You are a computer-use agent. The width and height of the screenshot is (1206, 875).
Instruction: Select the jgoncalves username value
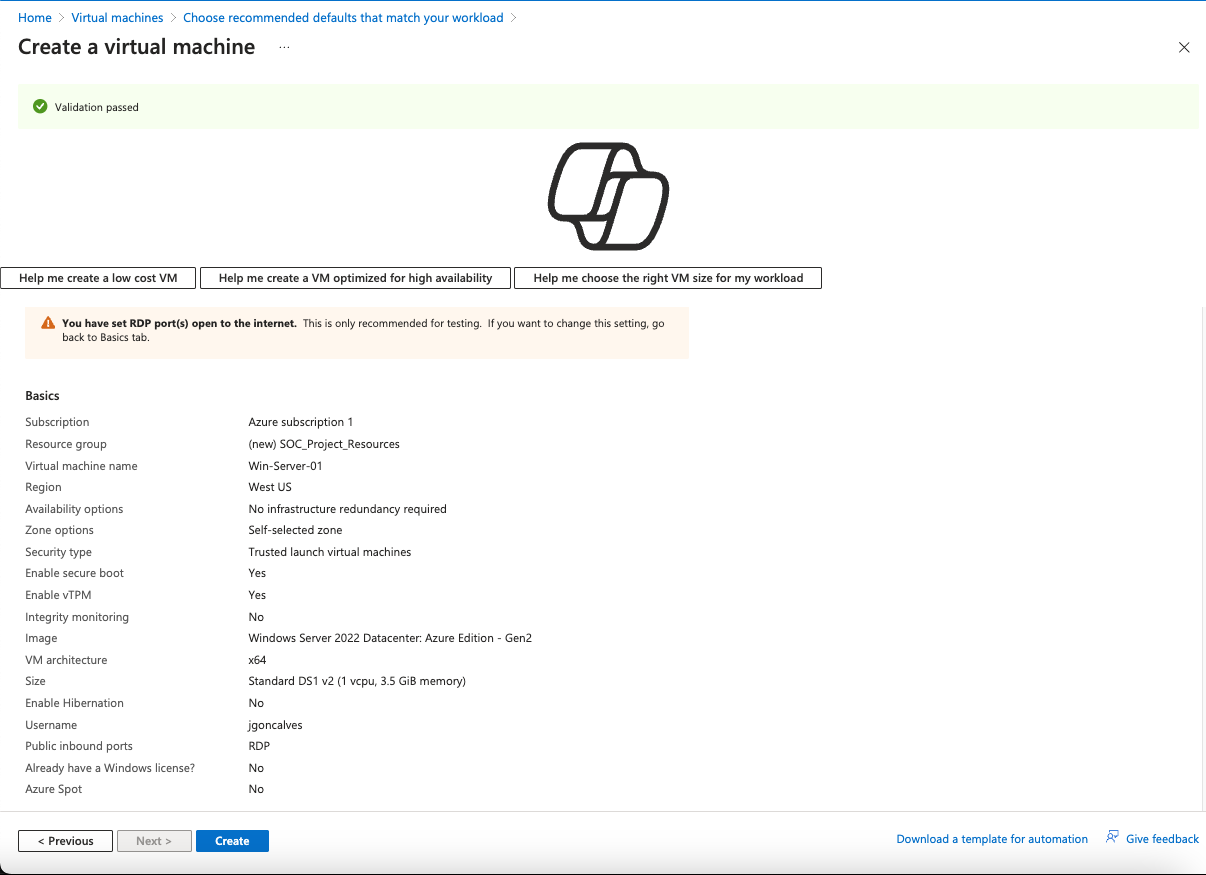[275, 725]
